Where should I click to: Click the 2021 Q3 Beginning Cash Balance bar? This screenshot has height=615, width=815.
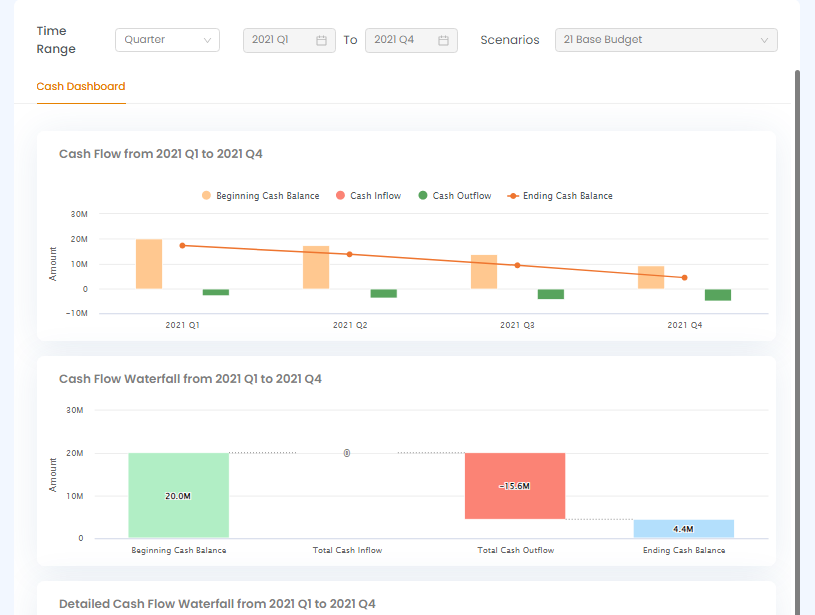(484, 272)
